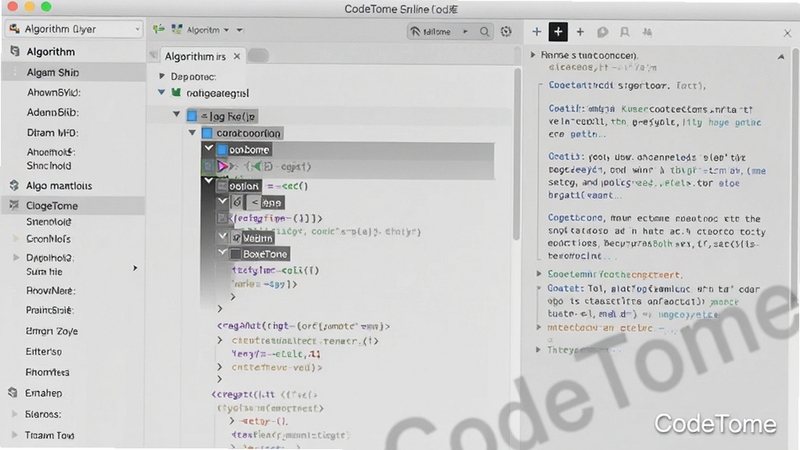Click the editor vertical scrollbar
Viewport: 800px width, 450px height.
[x=516, y=153]
